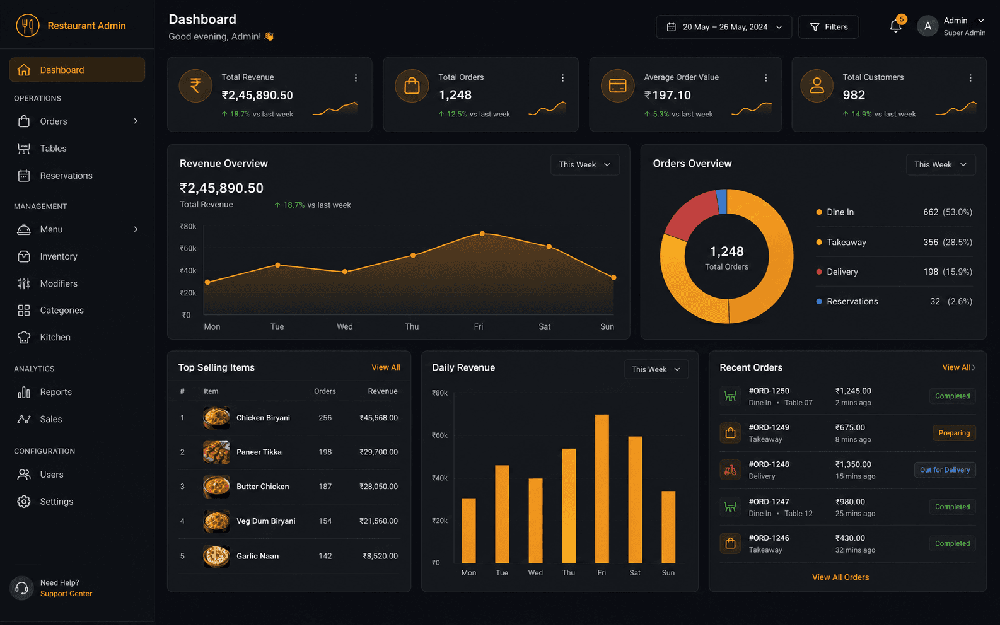Screen dimensions: 1000x625
Task: Click the bag icon for order #ORD-1249
Action: coord(730,433)
